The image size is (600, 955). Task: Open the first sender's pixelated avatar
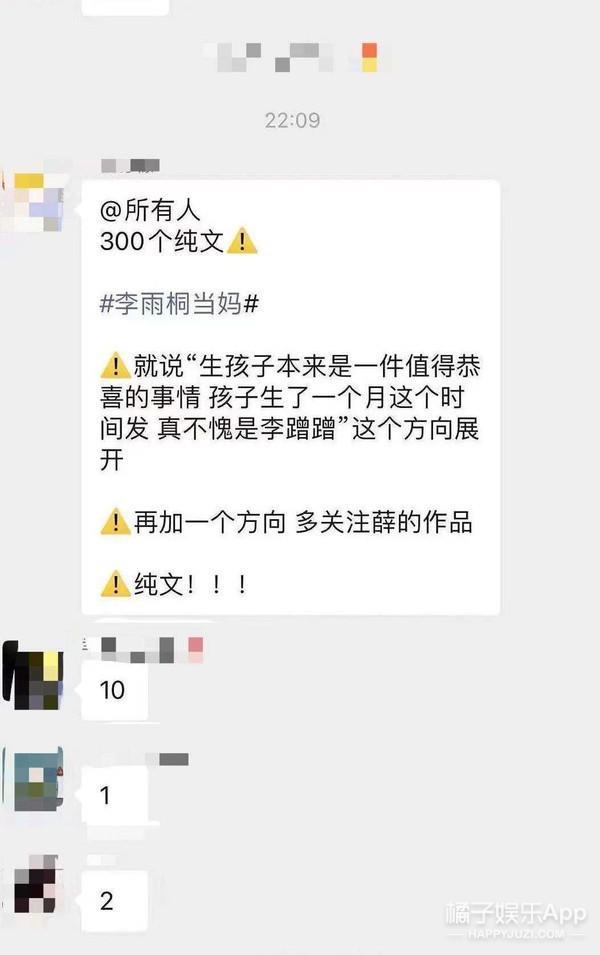38,202
